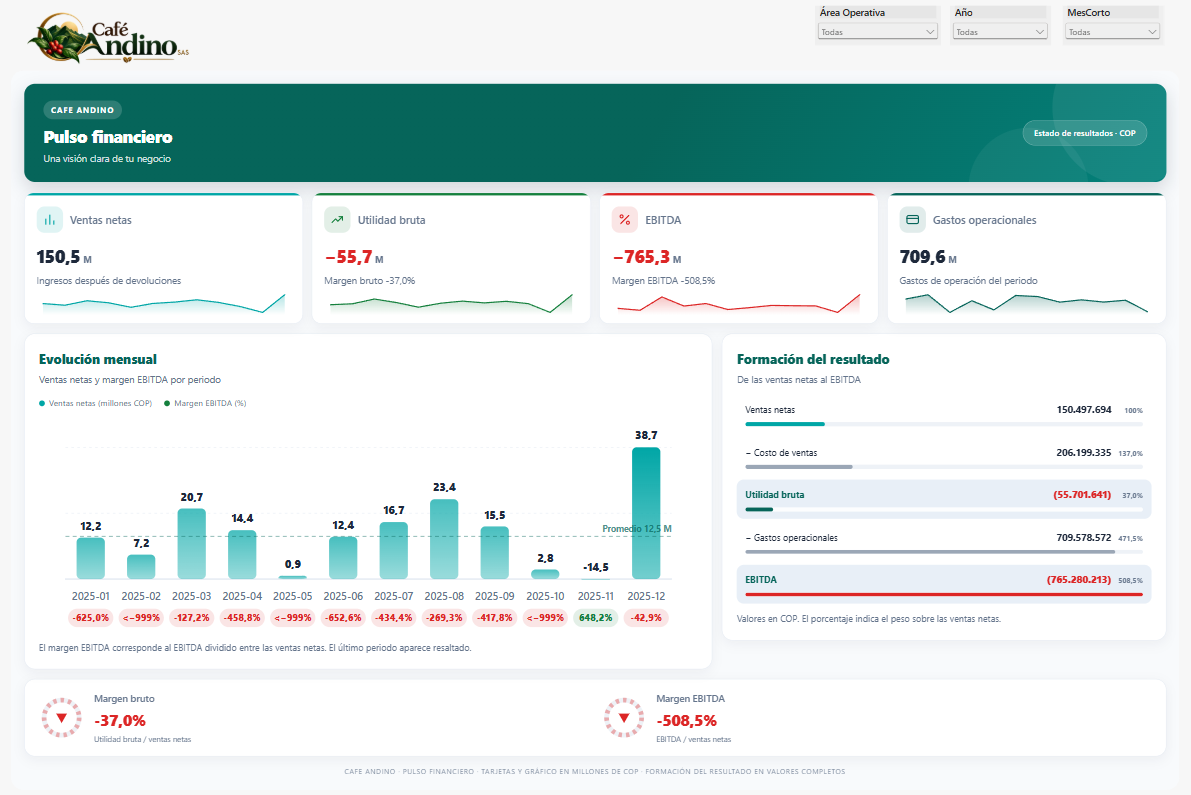This screenshot has width=1191, height=795.
Task: Click the Formación del resultado heading
Action: tap(813, 359)
